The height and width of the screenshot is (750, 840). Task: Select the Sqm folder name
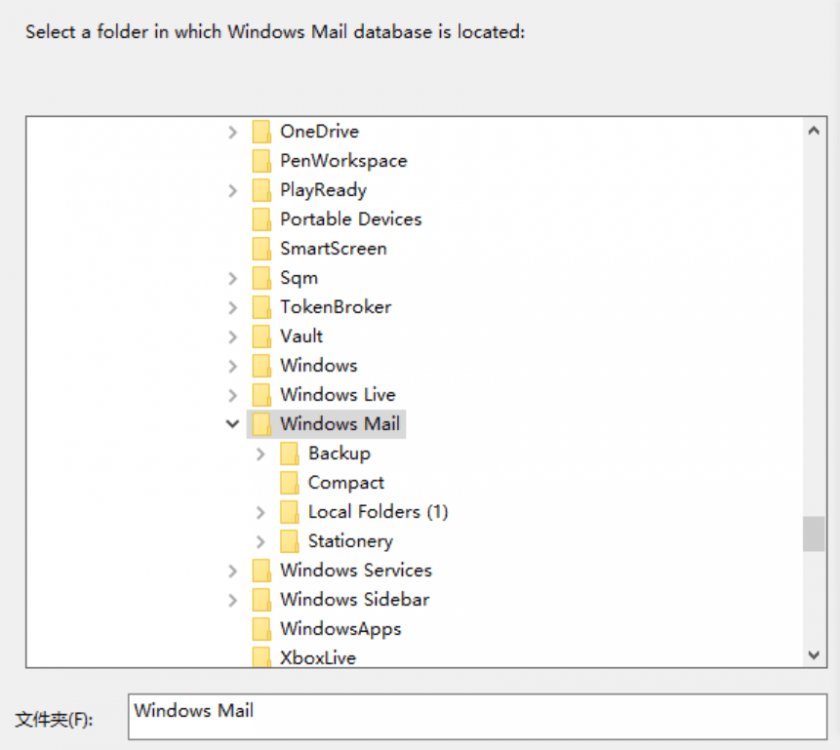299,278
